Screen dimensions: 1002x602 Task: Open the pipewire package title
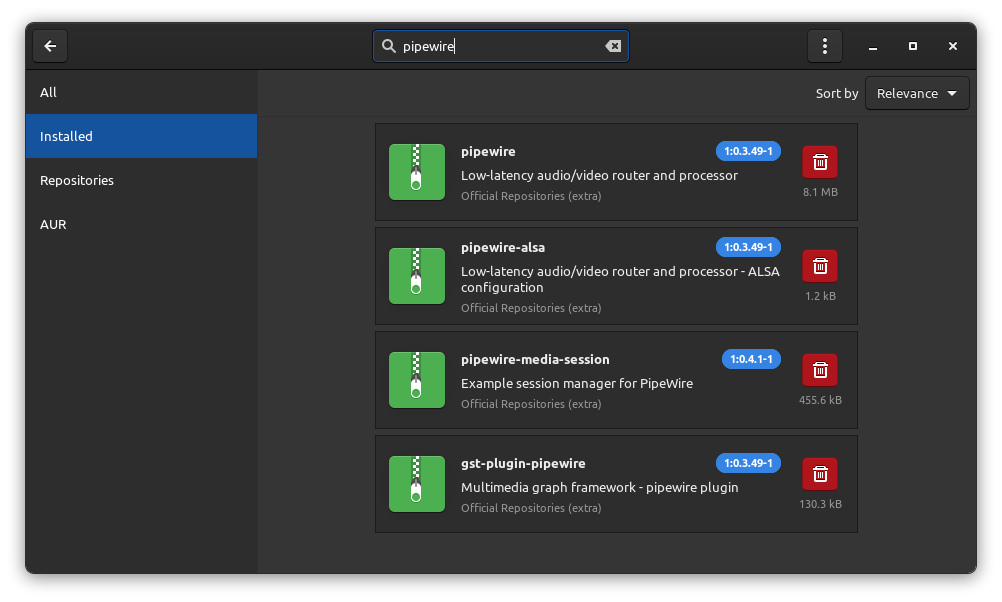[488, 151]
